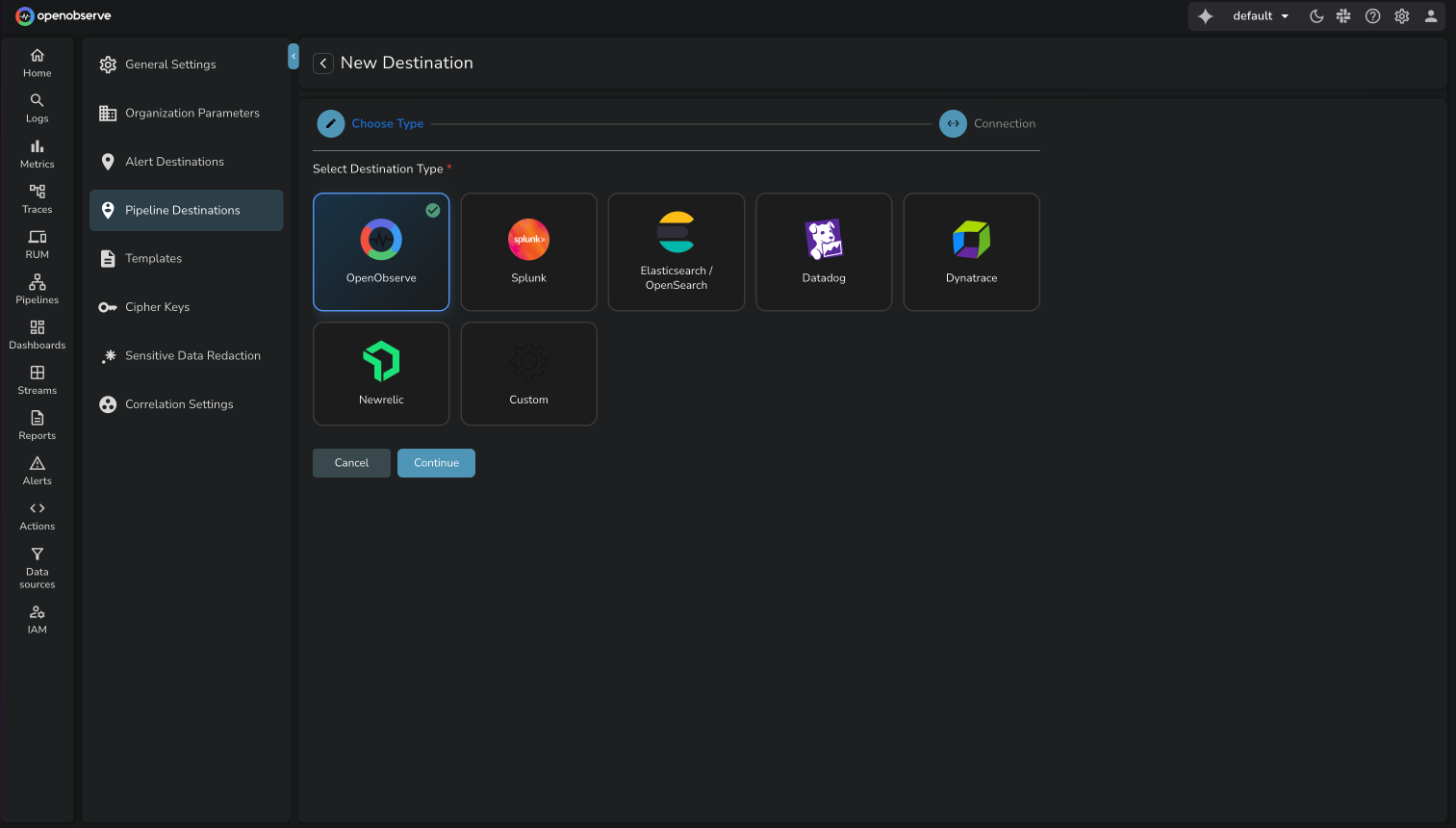Collapse the settings side panel
The height and width of the screenshot is (828, 1456).
tap(294, 56)
